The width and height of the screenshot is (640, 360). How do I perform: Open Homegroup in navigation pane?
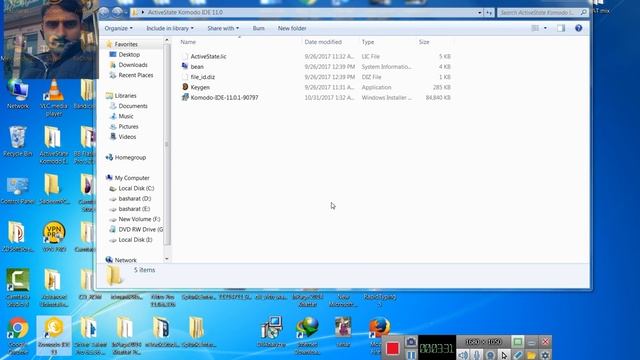tap(130, 157)
